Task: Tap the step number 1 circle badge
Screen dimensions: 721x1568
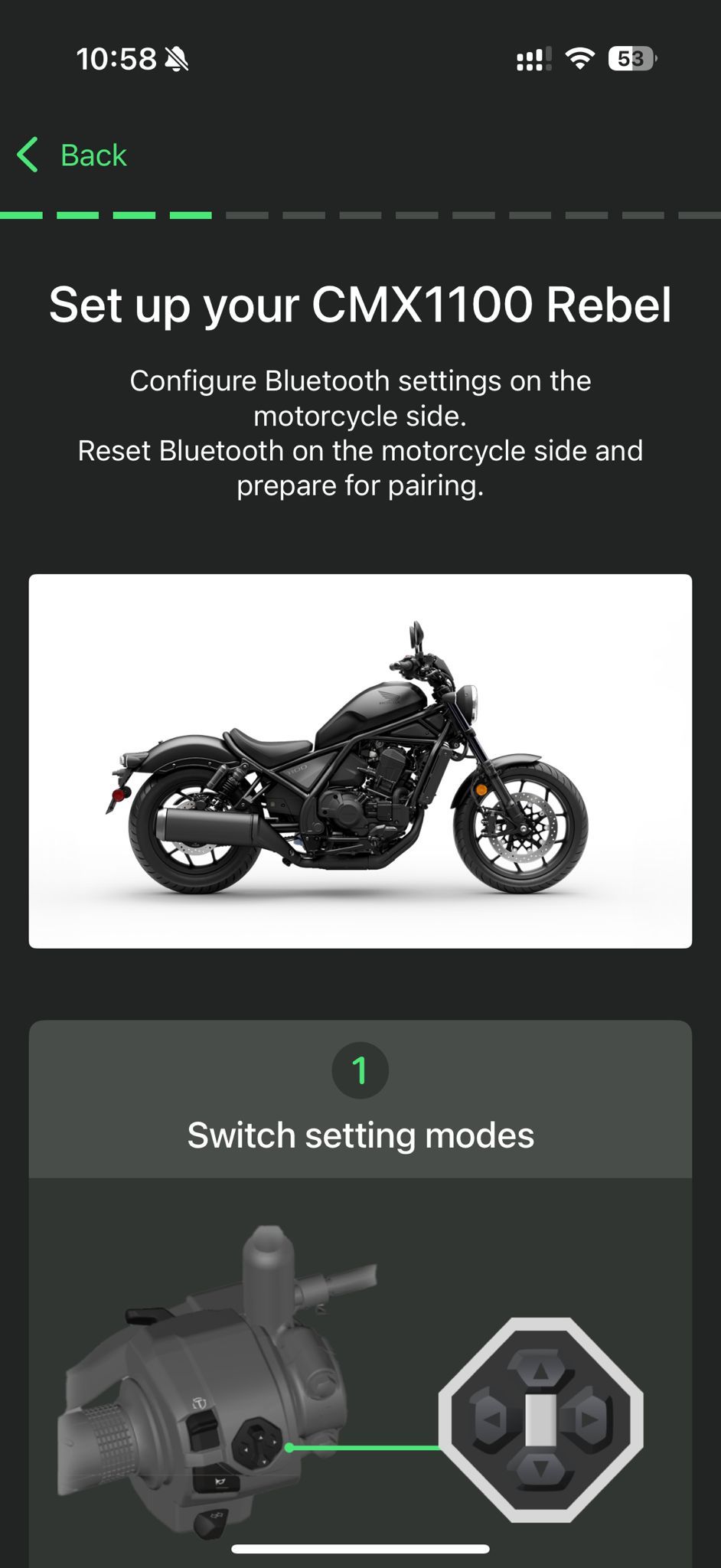Action: (360, 1070)
